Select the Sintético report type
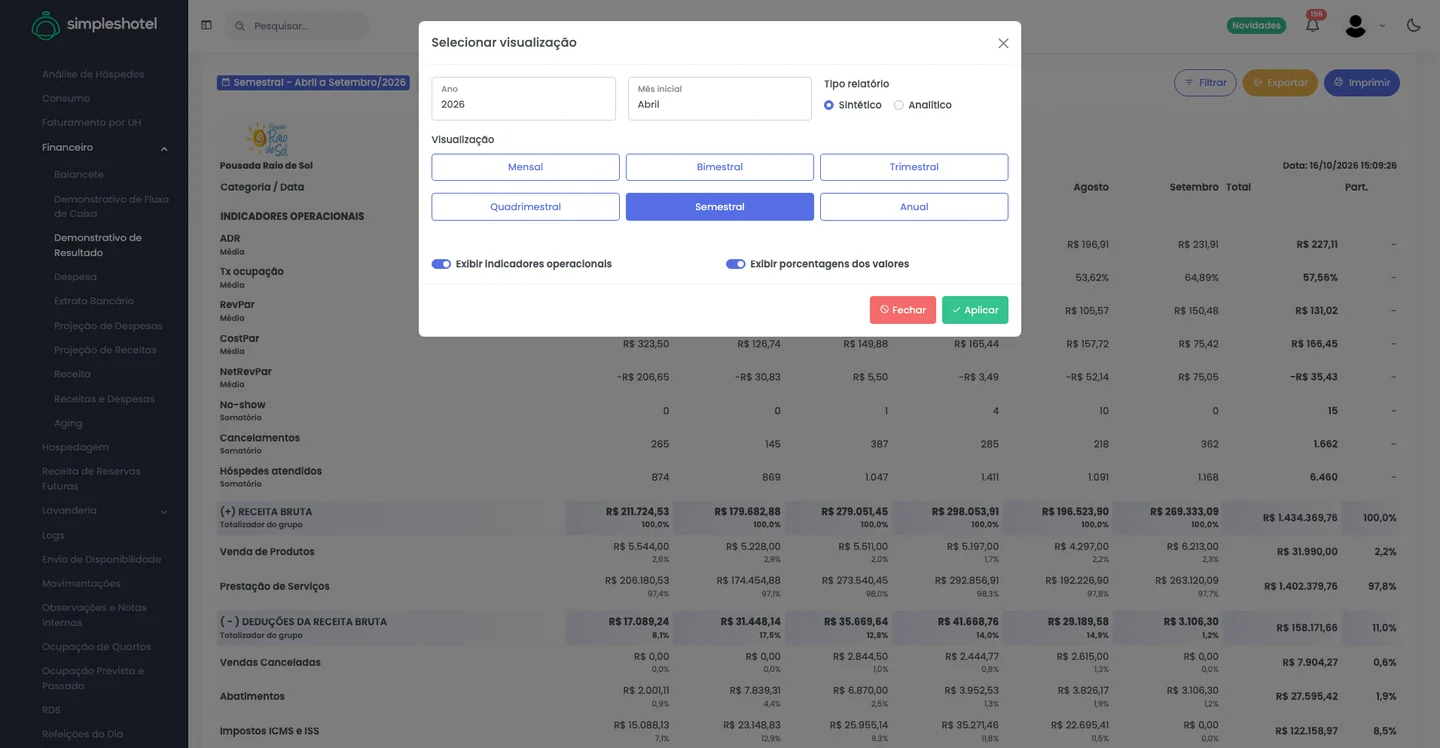The height and width of the screenshot is (748, 1440). click(829, 105)
